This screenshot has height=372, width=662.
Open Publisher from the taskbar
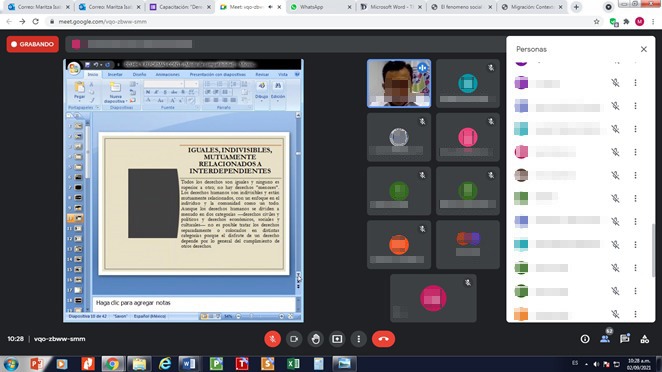(x=216, y=364)
